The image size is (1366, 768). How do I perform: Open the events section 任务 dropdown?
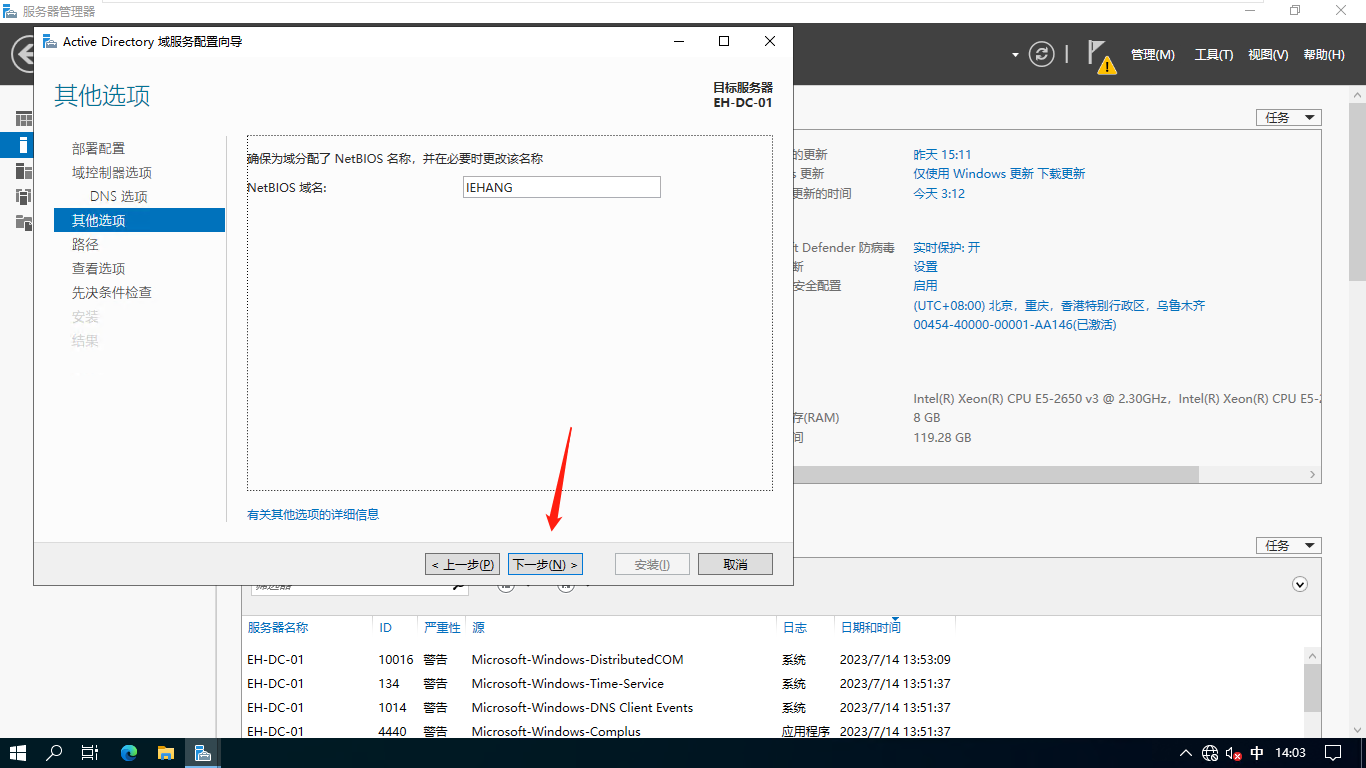tap(1288, 545)
